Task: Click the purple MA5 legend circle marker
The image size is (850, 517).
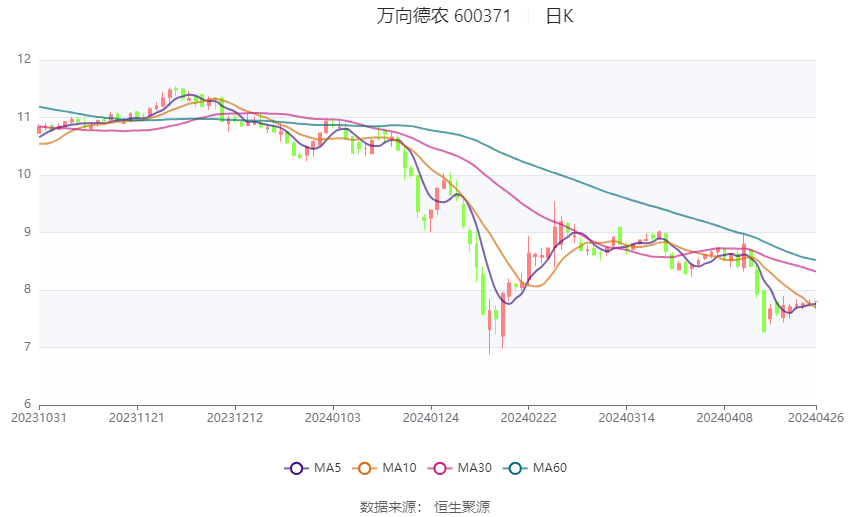Action: click(295, 467)
